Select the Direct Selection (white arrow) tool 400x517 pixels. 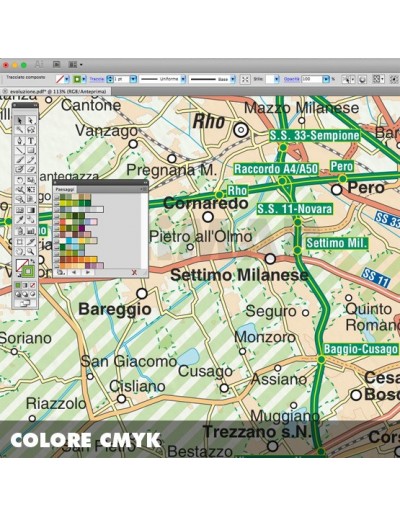coord(31,121)
